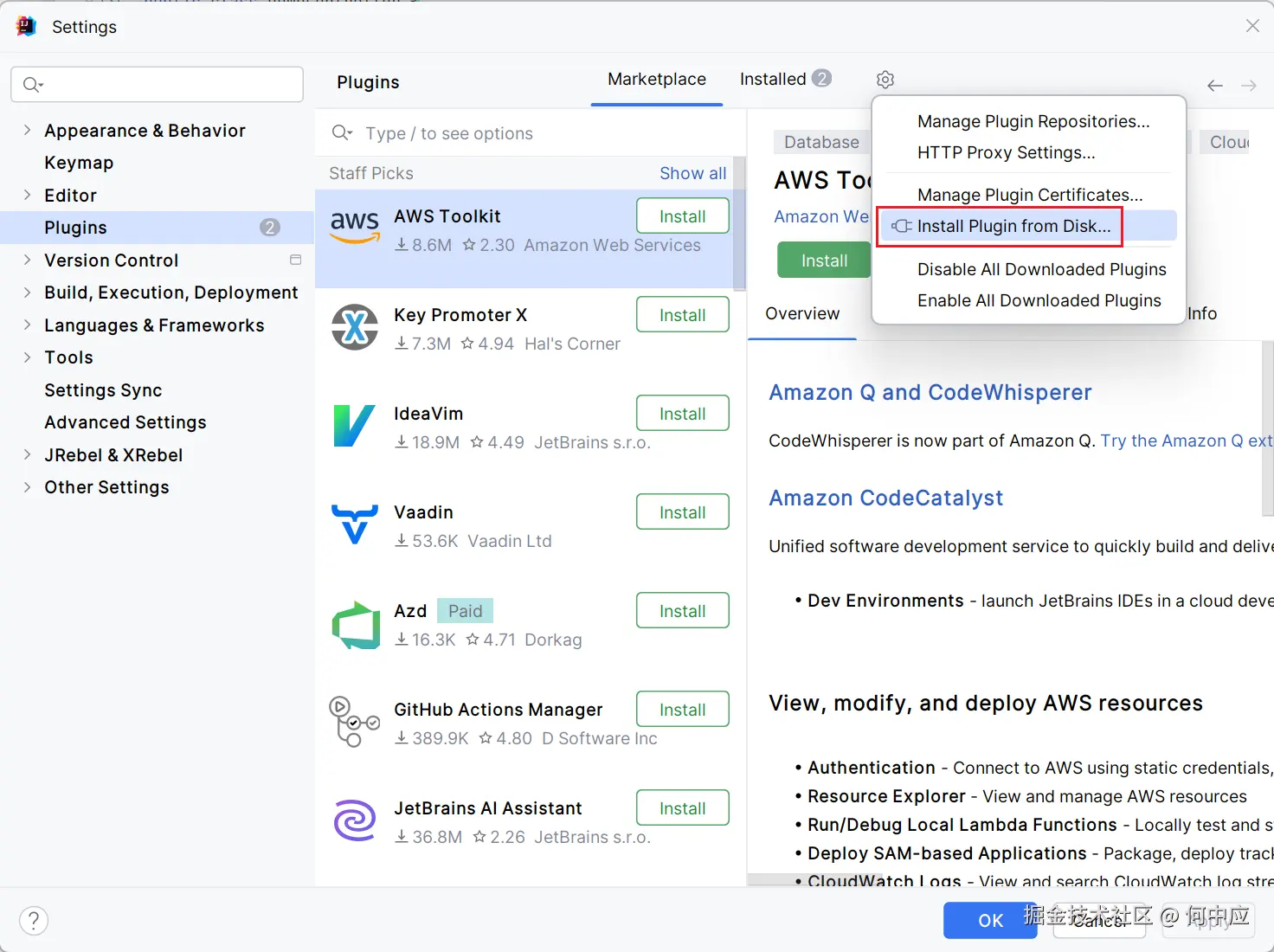
Task: Click the JetBrains AI Assistant icon
Action: tap(355, 820)
